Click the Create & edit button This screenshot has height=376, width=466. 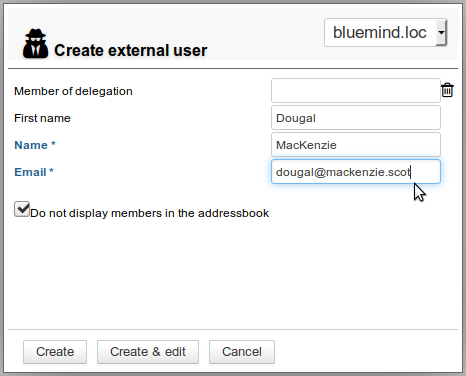coord(148,352)
